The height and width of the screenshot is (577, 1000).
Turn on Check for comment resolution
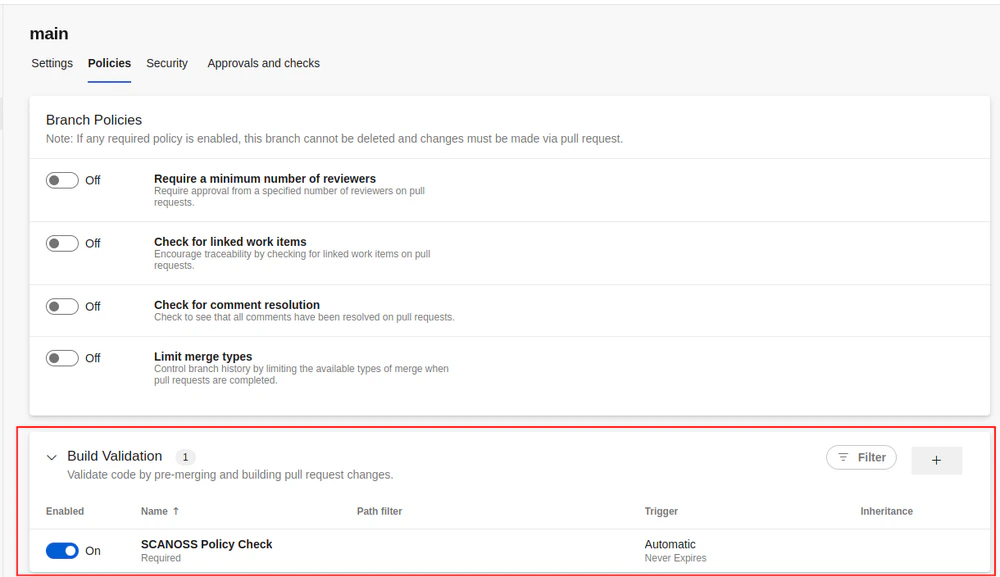(x=61, y=306)
